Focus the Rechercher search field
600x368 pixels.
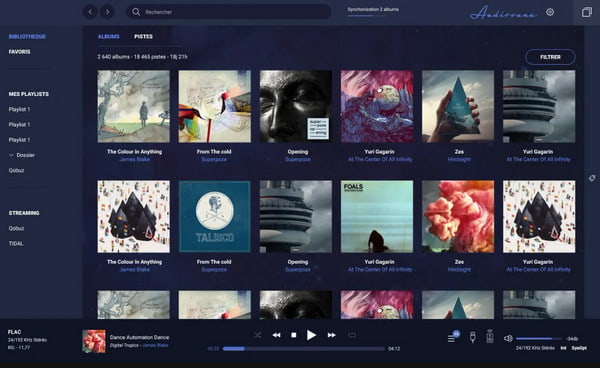(x=229, y=12)
